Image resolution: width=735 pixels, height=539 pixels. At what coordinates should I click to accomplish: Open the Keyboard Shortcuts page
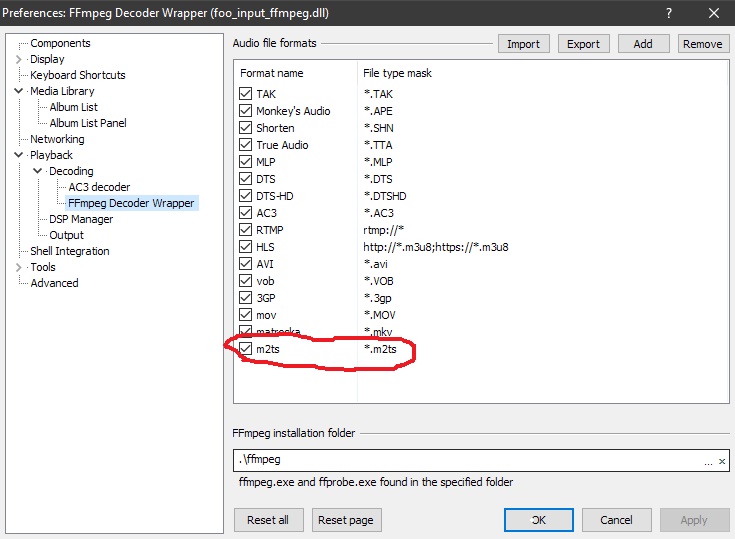tap(78, 75)
